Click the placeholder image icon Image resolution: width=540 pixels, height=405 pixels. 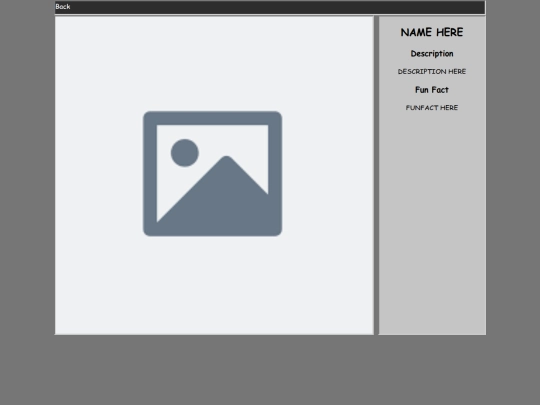click(x=212, y=174)
